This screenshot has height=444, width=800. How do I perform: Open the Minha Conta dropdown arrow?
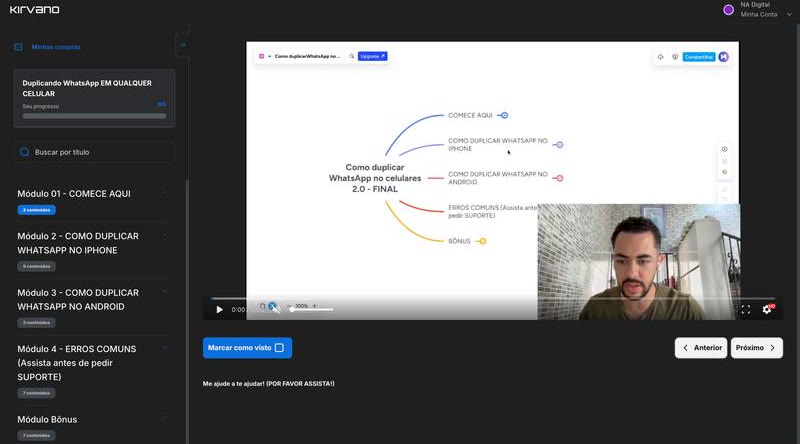click(x=789, y=15)
